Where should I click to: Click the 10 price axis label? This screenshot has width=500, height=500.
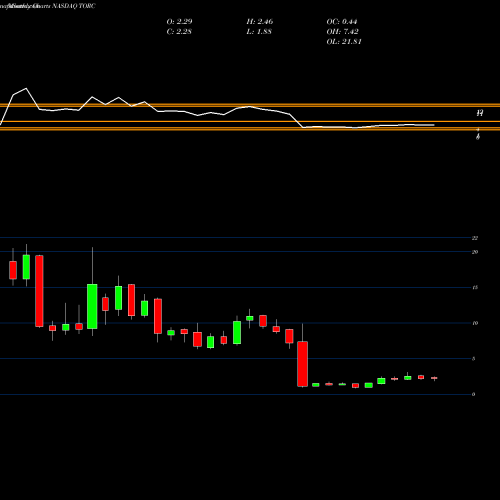click(x=475, y=323)
